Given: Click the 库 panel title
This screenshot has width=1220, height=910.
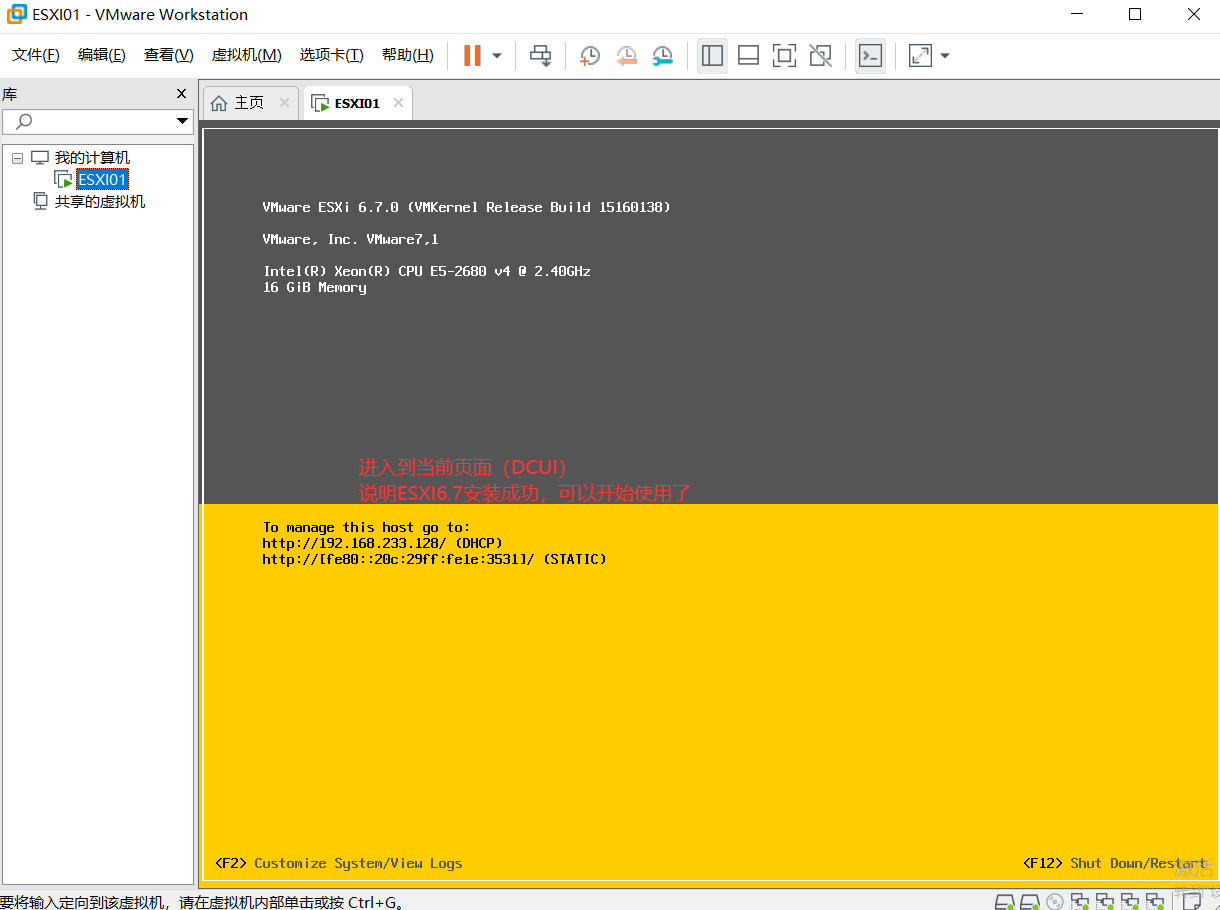Looking at the screenshot, I should coord(9,94).
